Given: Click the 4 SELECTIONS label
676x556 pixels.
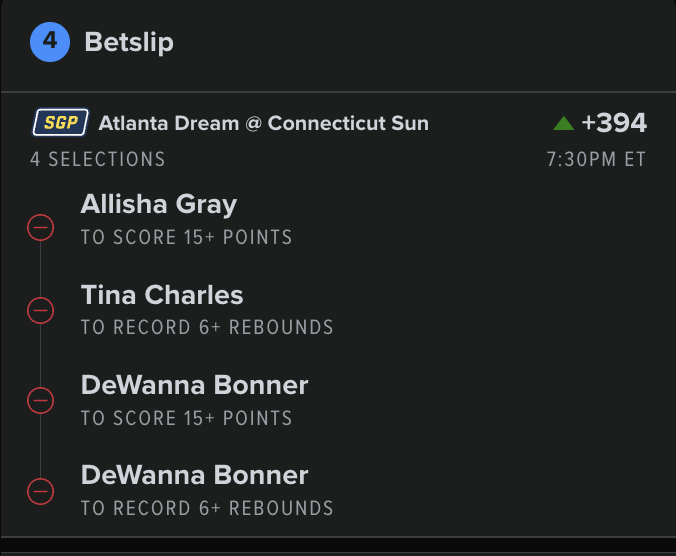Looking at the screenshot, I should [x=98, y=159].
